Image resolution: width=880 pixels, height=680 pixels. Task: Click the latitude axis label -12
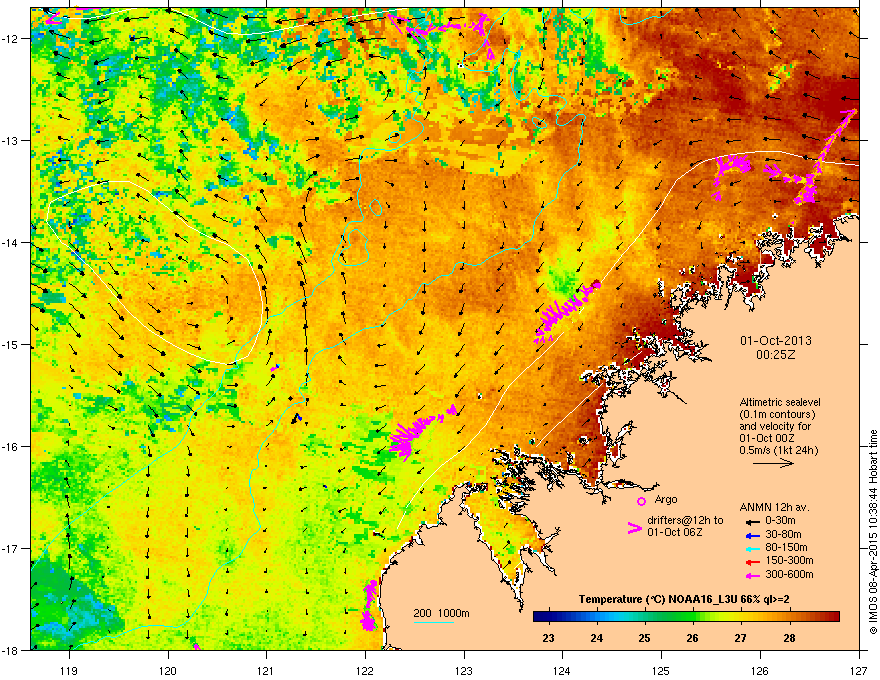coord(11,39)
